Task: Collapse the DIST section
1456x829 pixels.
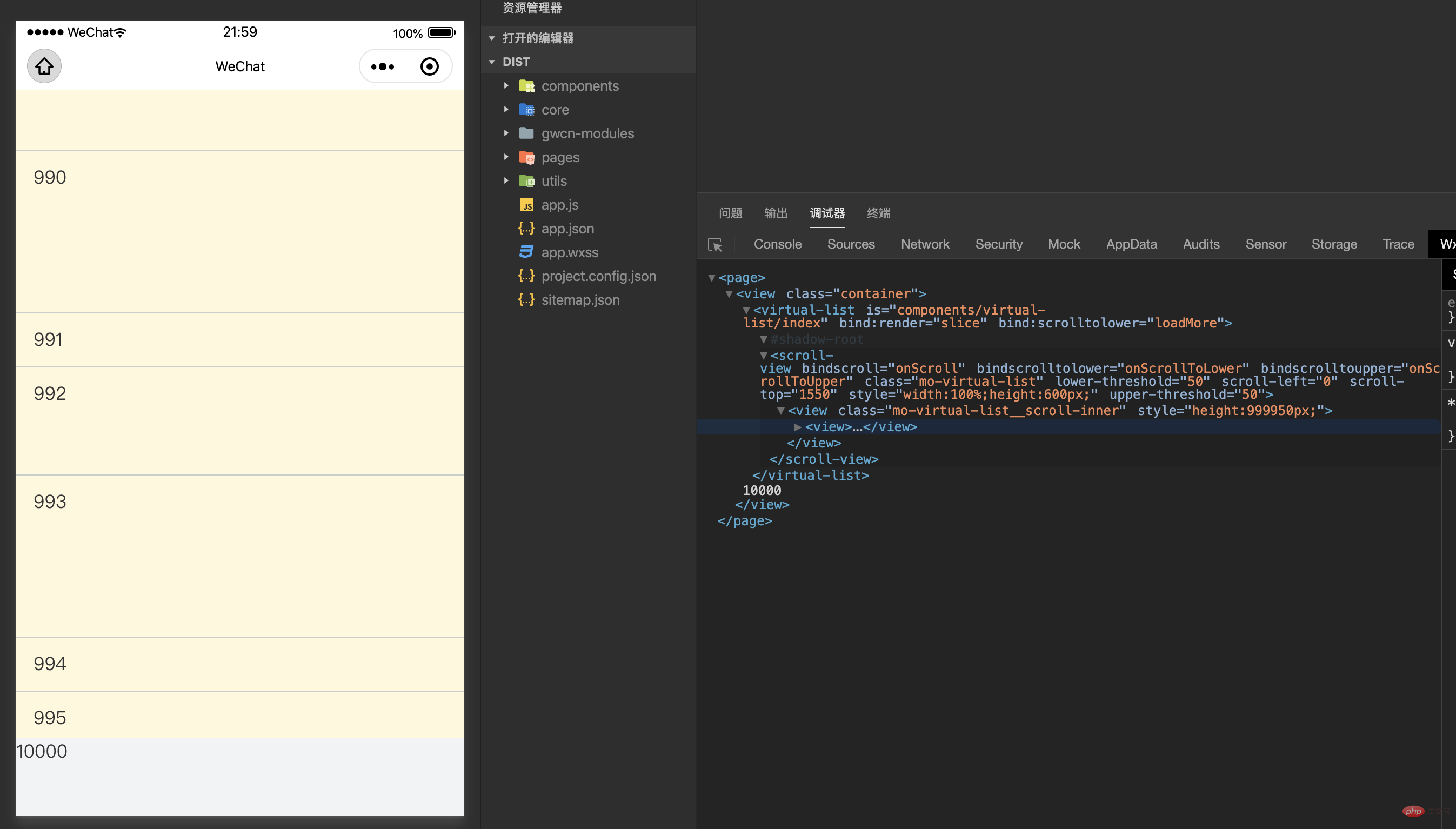Action: point(492,62)
